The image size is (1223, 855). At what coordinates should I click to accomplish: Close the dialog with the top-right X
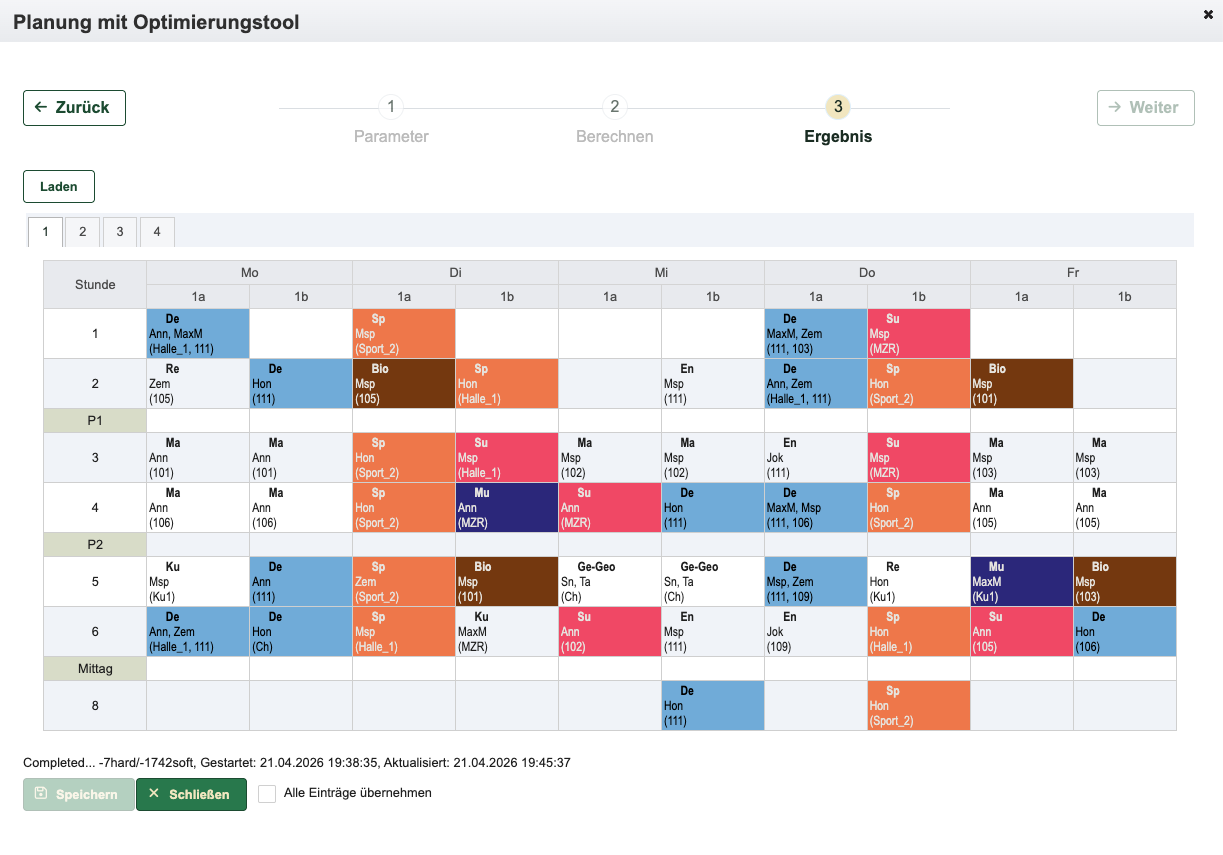(x=1208, y=14)
